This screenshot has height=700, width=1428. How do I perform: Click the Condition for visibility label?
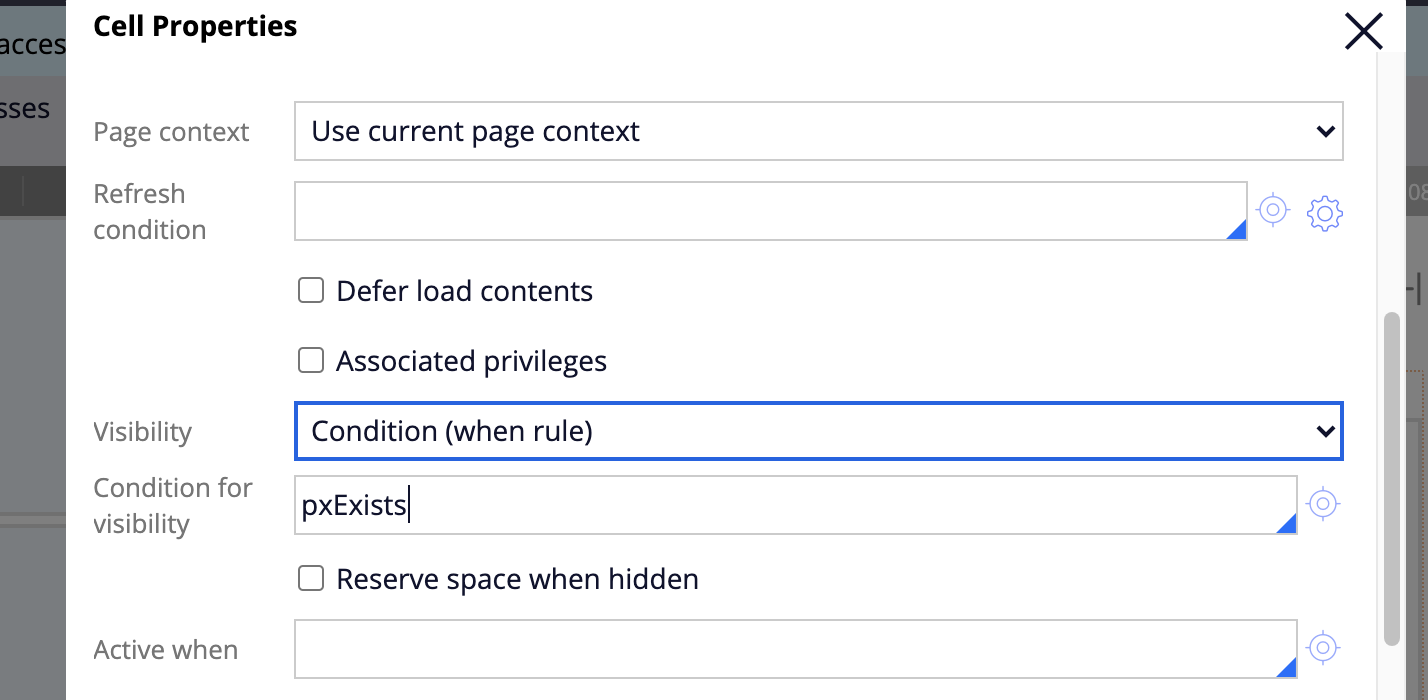pos(173,506)
